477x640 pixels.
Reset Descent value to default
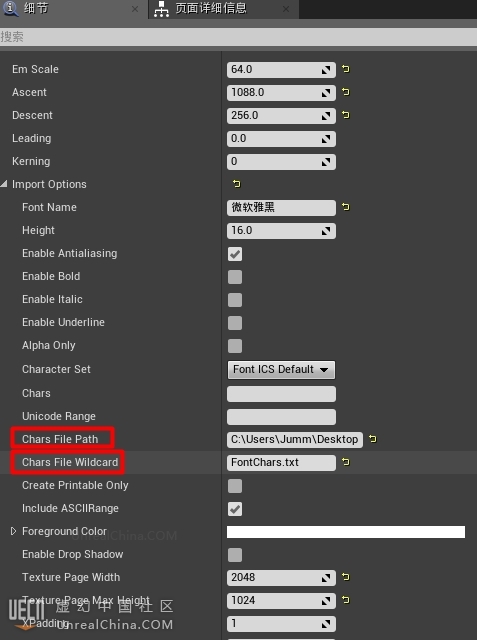pos(346,115)
